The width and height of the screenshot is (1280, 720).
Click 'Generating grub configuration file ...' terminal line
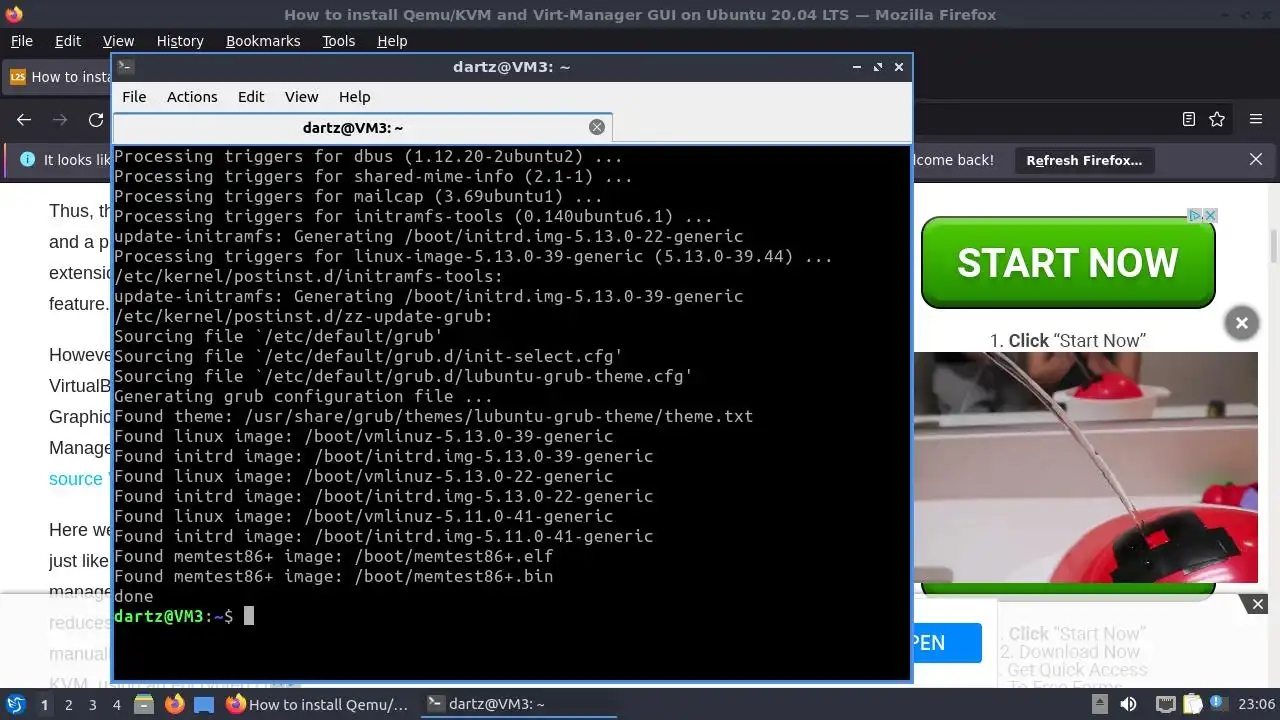pos(303,396)
